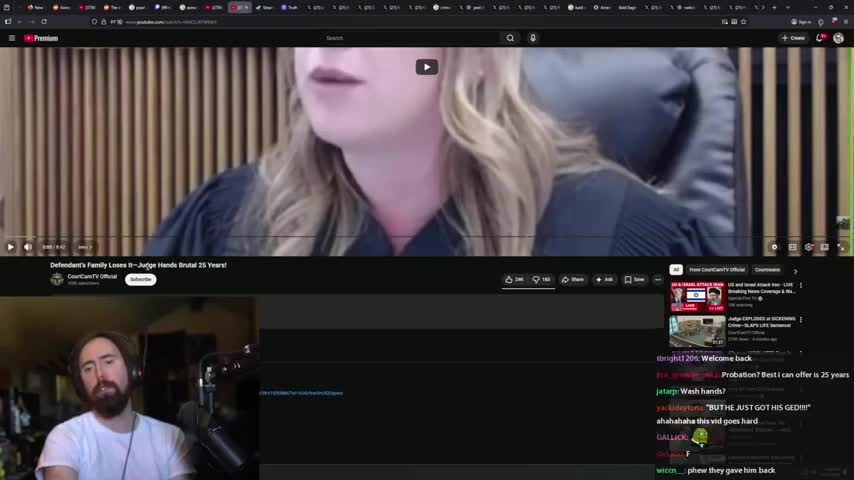Viewport: 854px width, 480px height.
Task: Enter fullscreen mode on the video
Action: 841,247
